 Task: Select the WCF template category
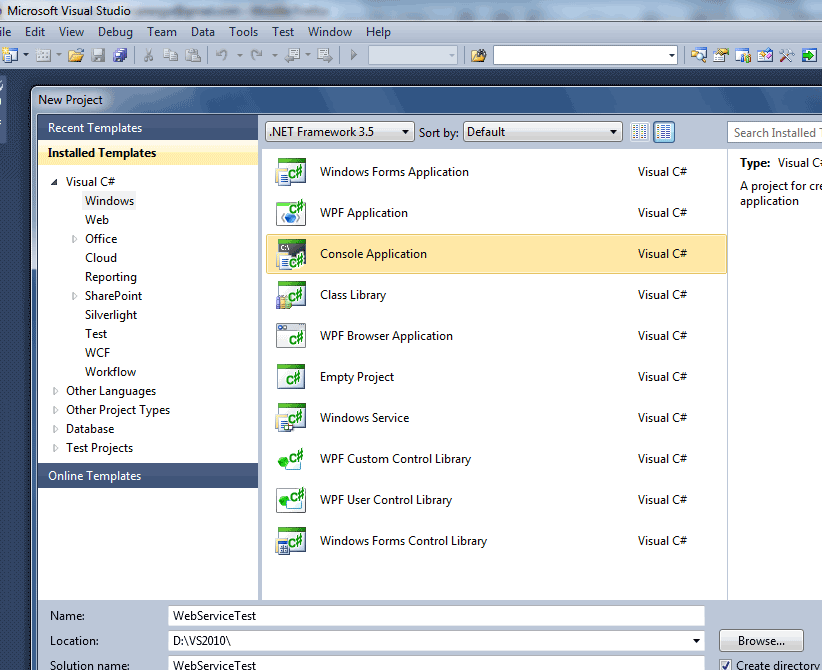pyautogui.click(x=98, y=353)
